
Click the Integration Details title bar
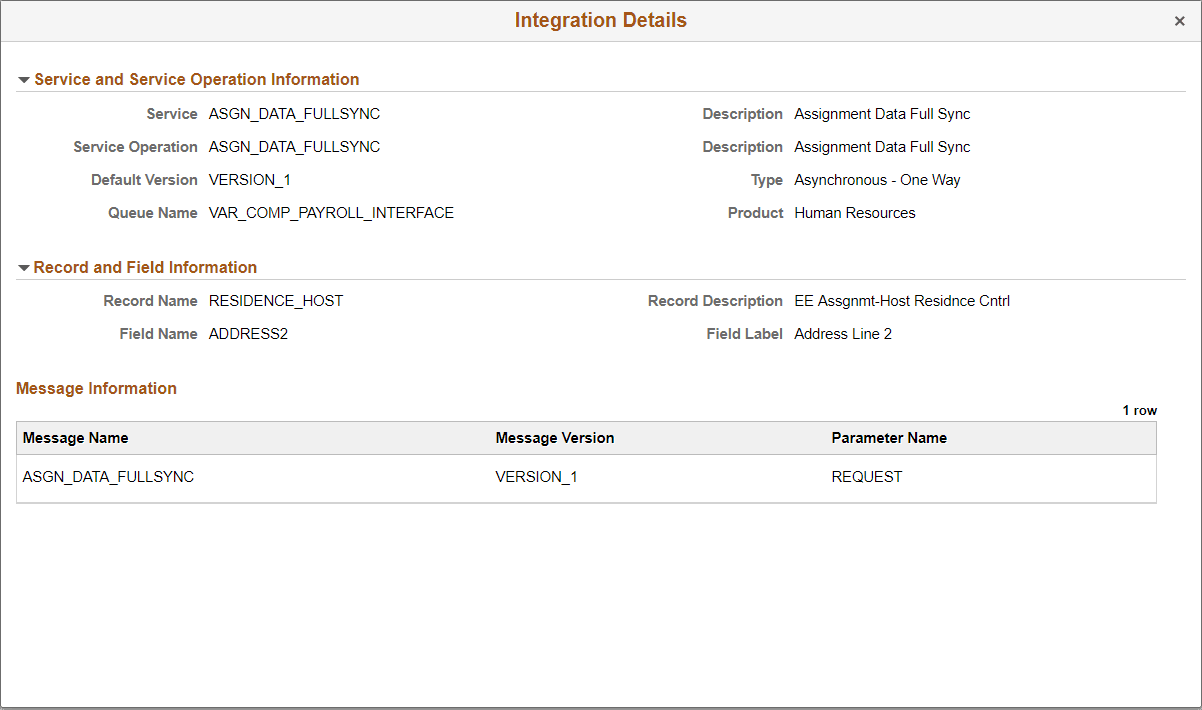[x=600, y=20]
